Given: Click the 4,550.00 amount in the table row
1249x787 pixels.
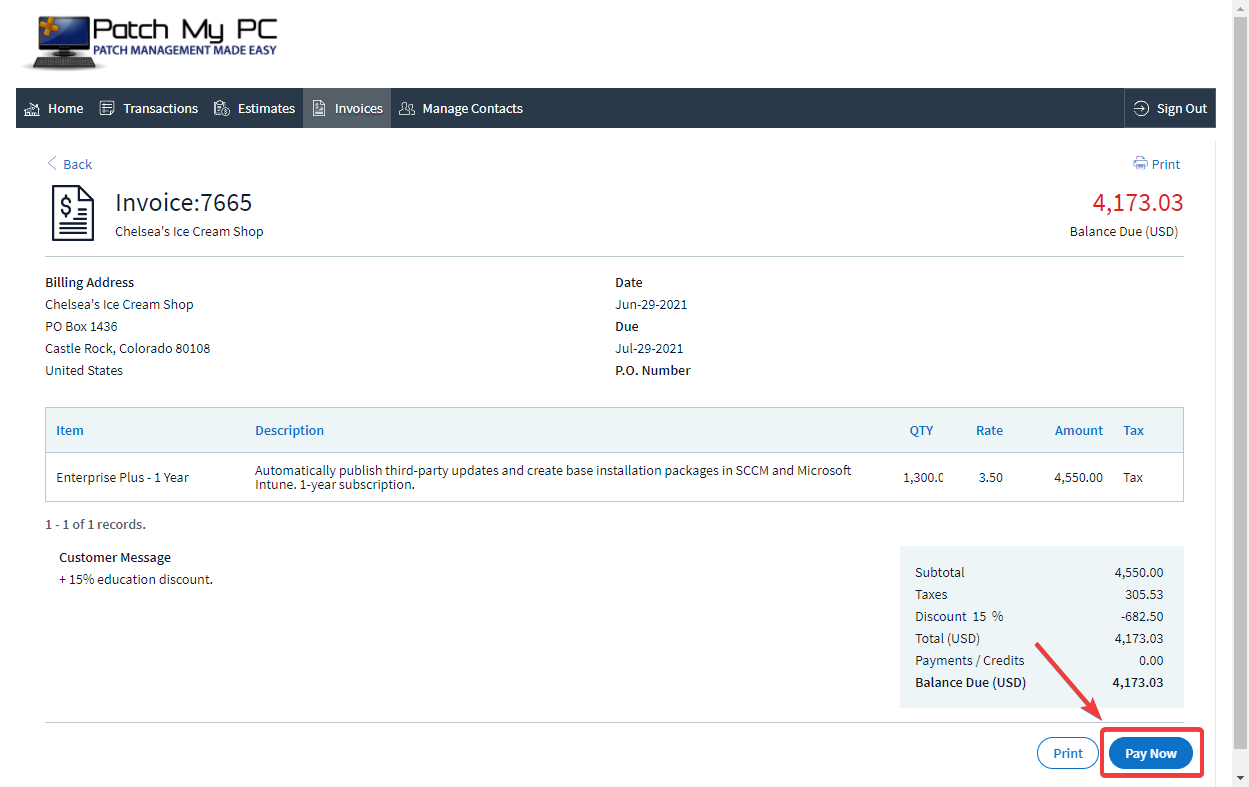Looking at the screenshot, I should pos(1078,477).
